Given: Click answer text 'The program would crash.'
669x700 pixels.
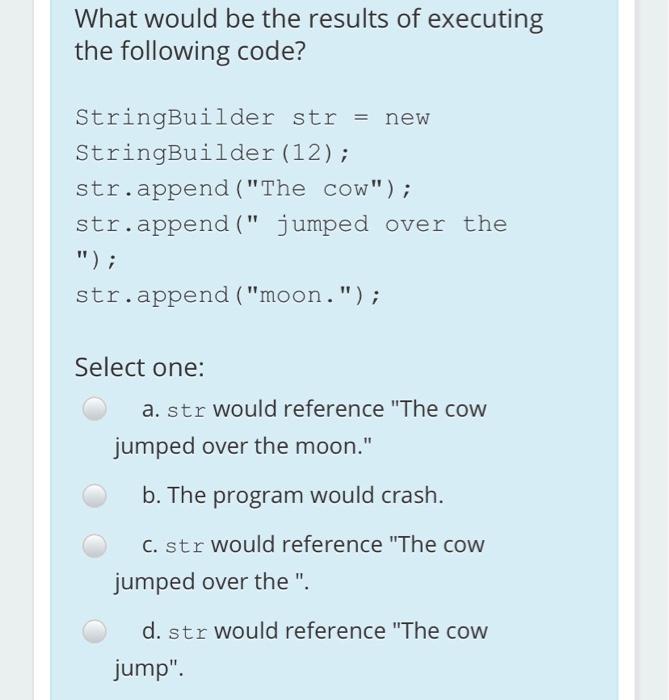Looking at the screenshot, I should click(x=306, y=495).
